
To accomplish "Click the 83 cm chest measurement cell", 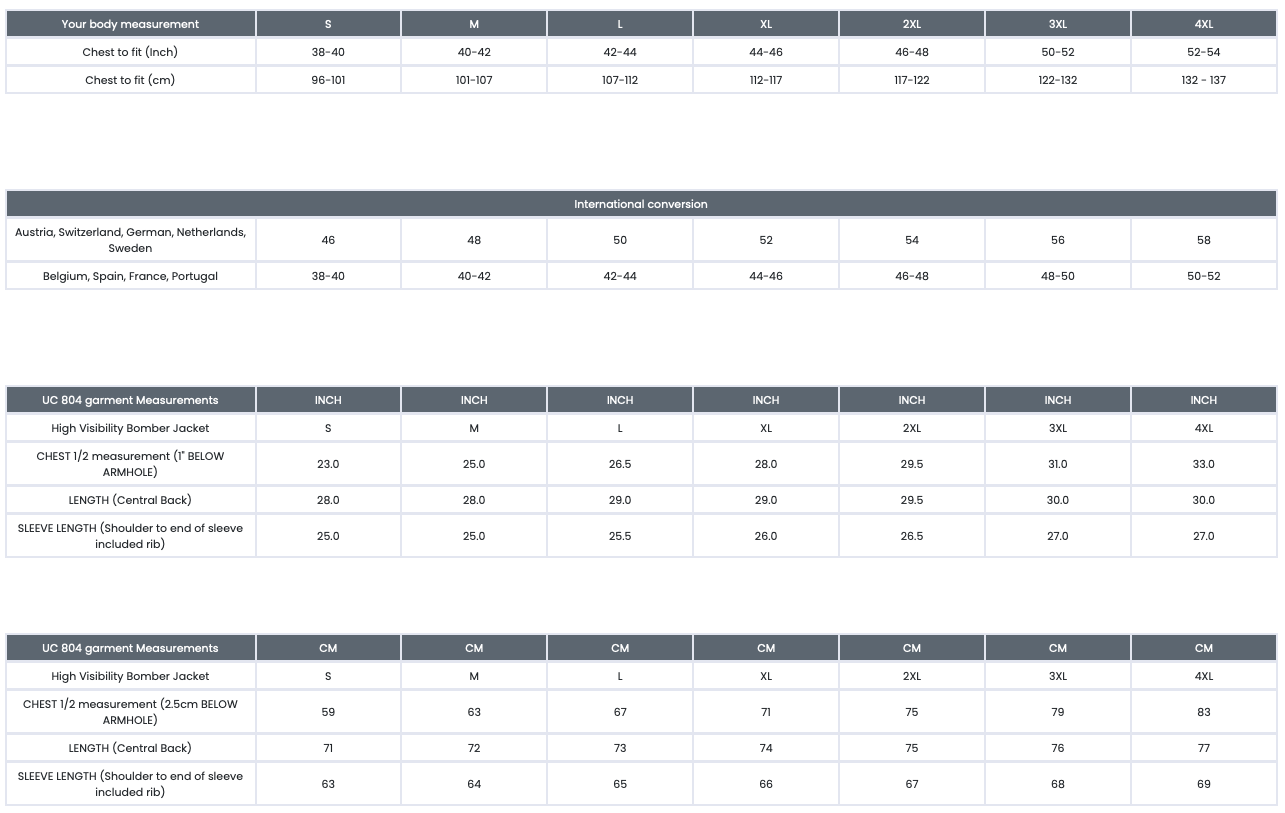I will point(1203,712).
